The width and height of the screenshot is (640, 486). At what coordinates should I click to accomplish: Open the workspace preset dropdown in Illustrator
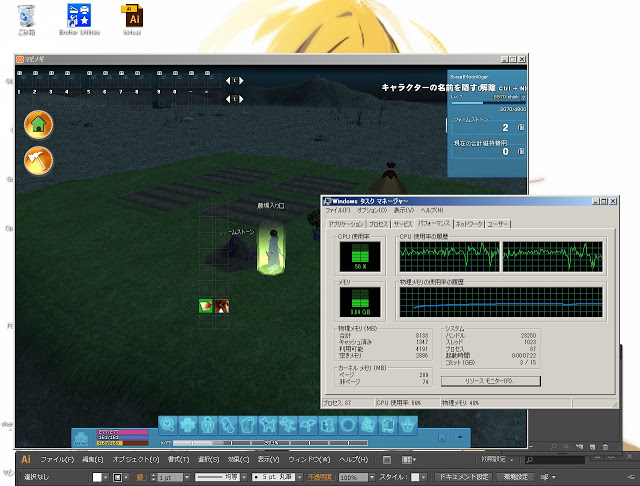point(497,459)
